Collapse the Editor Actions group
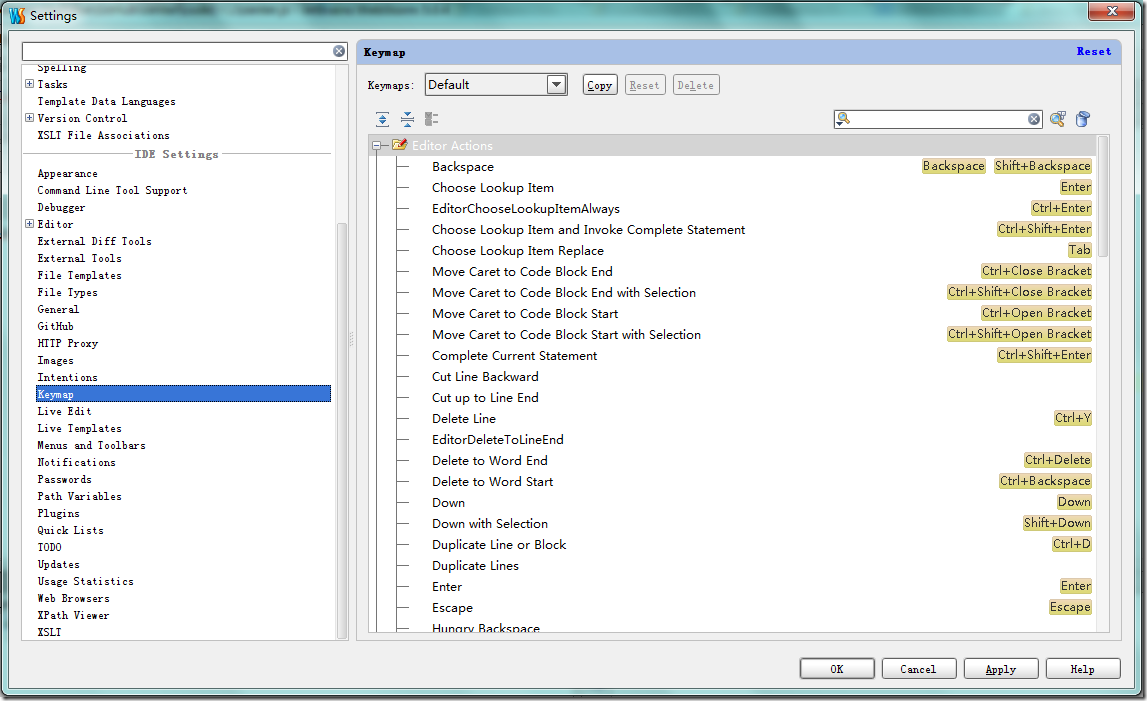The image size is (1147, 701). 376,146
